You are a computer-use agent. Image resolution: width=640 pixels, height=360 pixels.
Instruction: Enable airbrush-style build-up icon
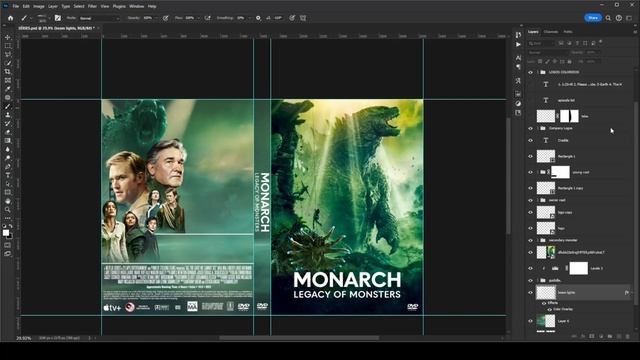(x=208, y=18)
